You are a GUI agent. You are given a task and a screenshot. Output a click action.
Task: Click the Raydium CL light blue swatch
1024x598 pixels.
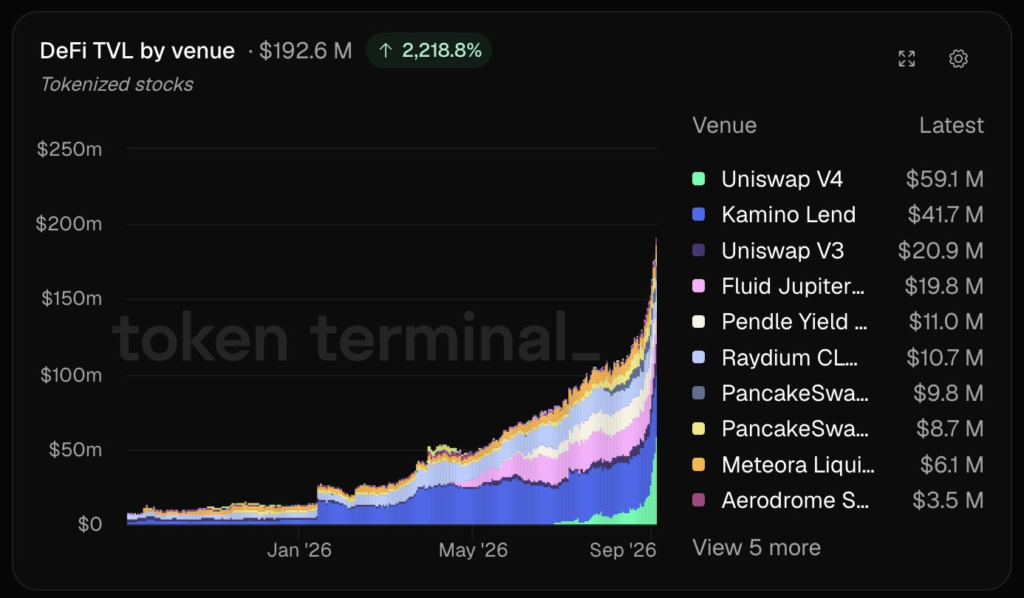(x=698, y=357)
